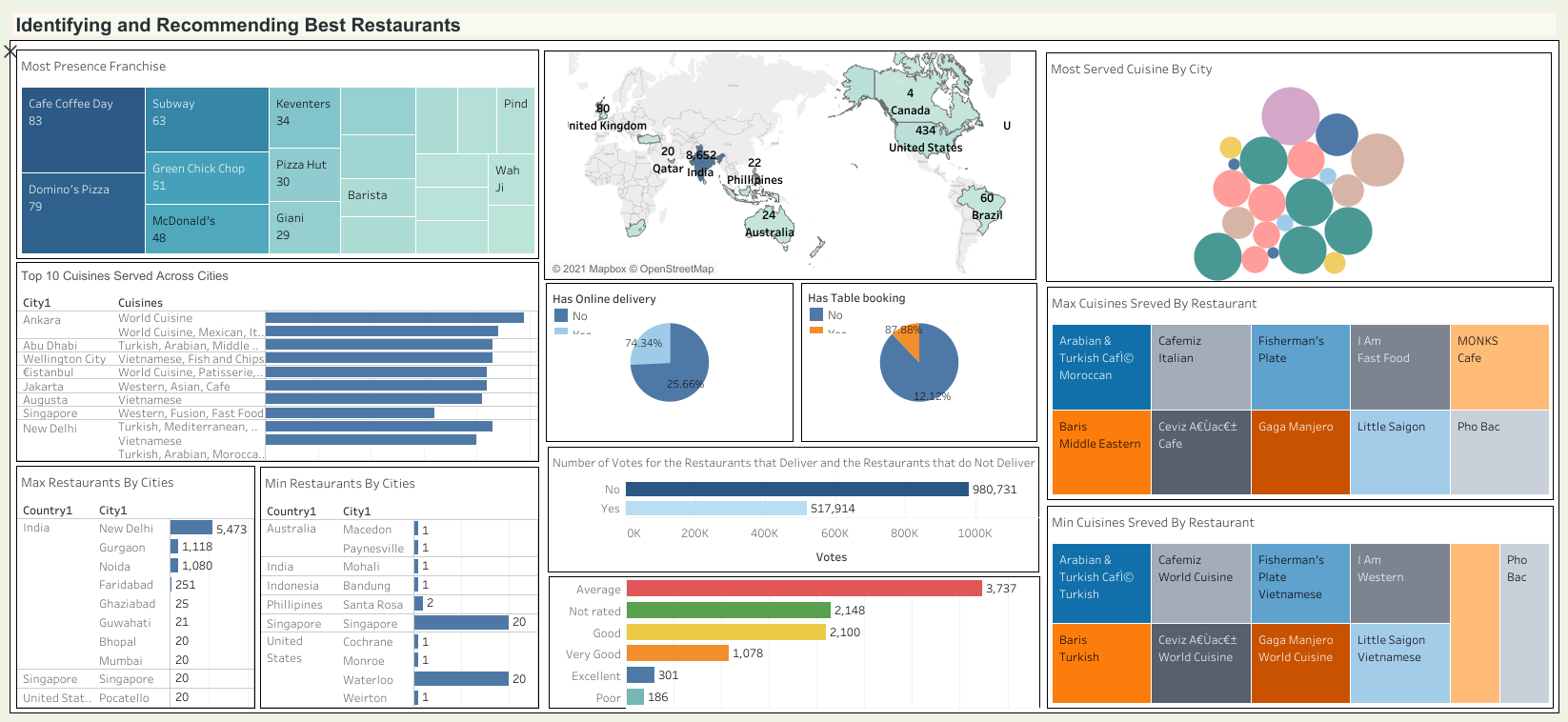Click the X icon beside Most Presence Franchise
The width and height of the screenshot is (1568, 722).
pyautogui.click(x=10, y=50)
